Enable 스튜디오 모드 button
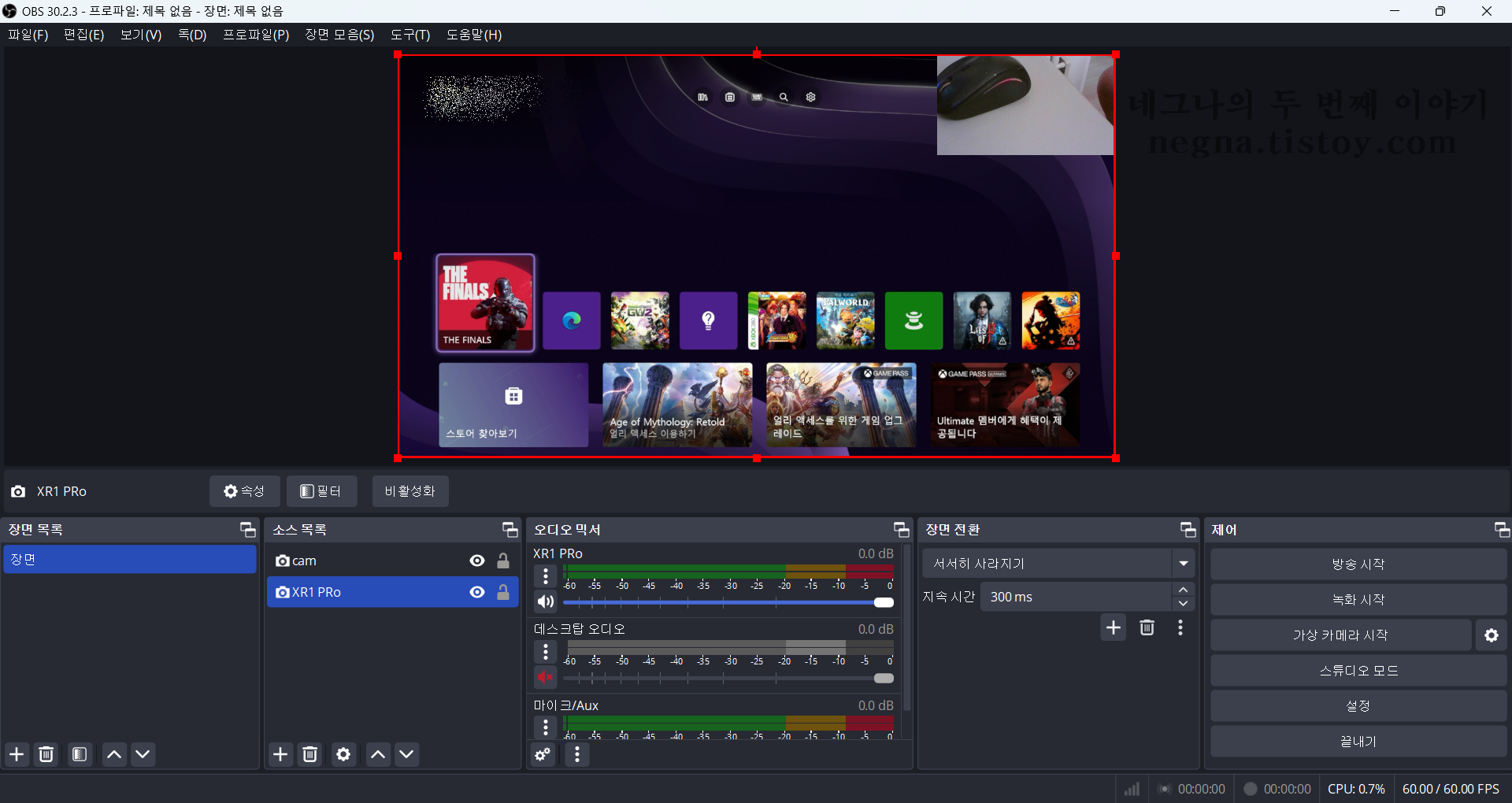The width and height of the screenshot is (1512, 803). [x=1358, y=671]
